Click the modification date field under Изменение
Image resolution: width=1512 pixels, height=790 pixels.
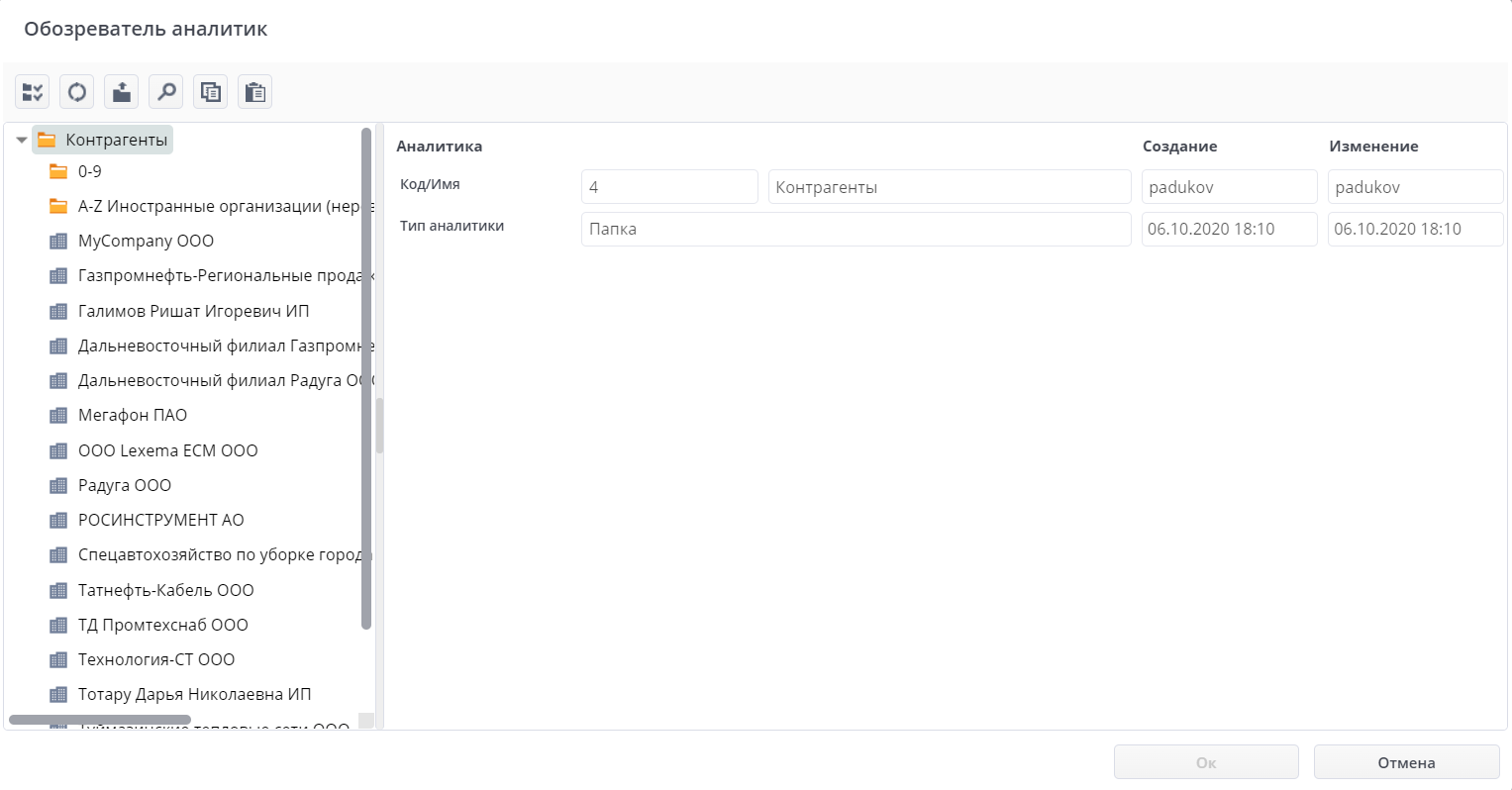pos(1416,229)
